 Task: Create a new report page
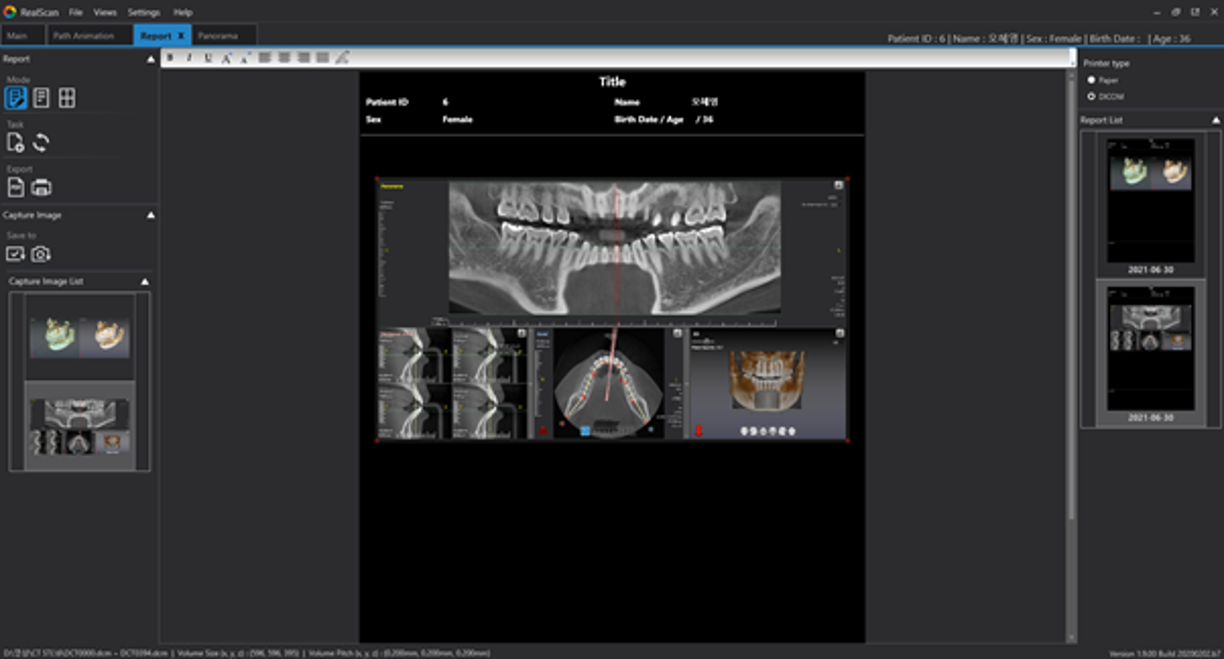coord(15,143)
